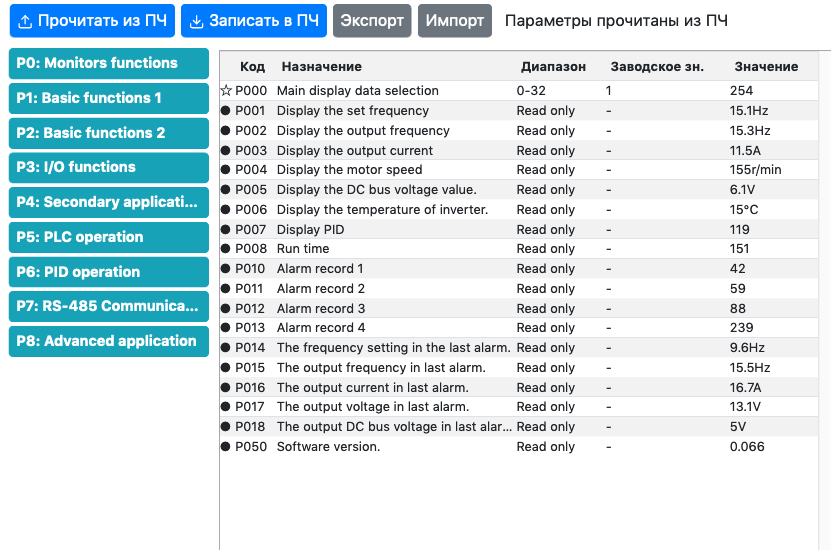This screenshot has height=552, width=831.
Task: Open the P5: PLC operation group
Action: [x=109, y=237]
